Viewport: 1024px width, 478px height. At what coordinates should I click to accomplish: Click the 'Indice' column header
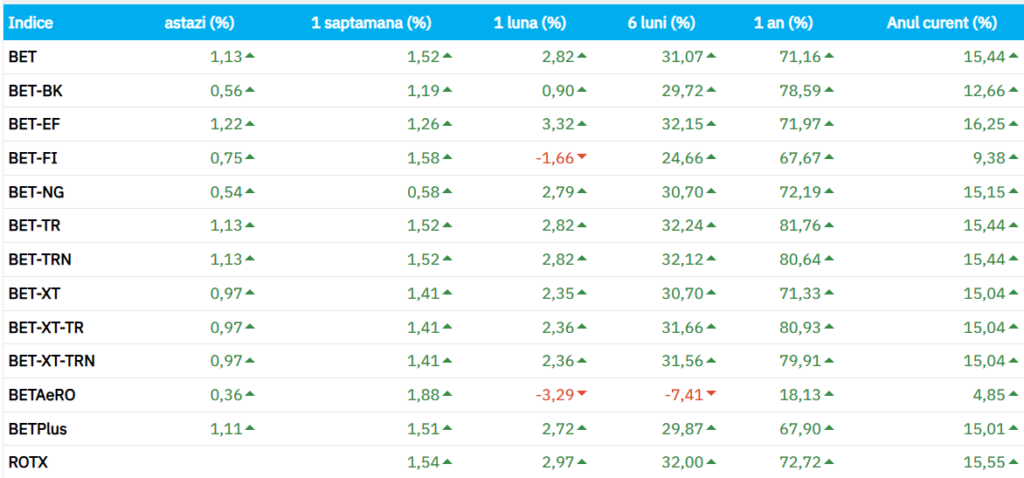pos(31,23)
